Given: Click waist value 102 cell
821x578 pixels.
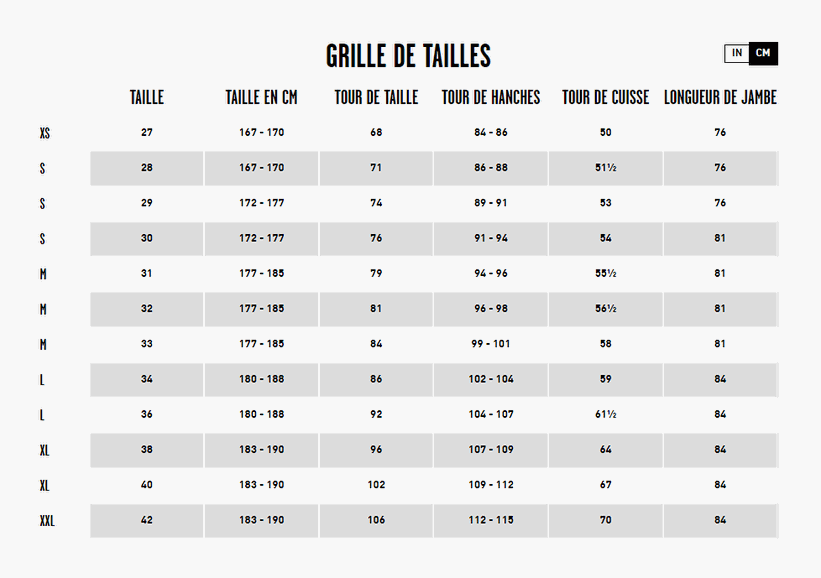Looking at the screenshot, I should (x=376, y=485).
